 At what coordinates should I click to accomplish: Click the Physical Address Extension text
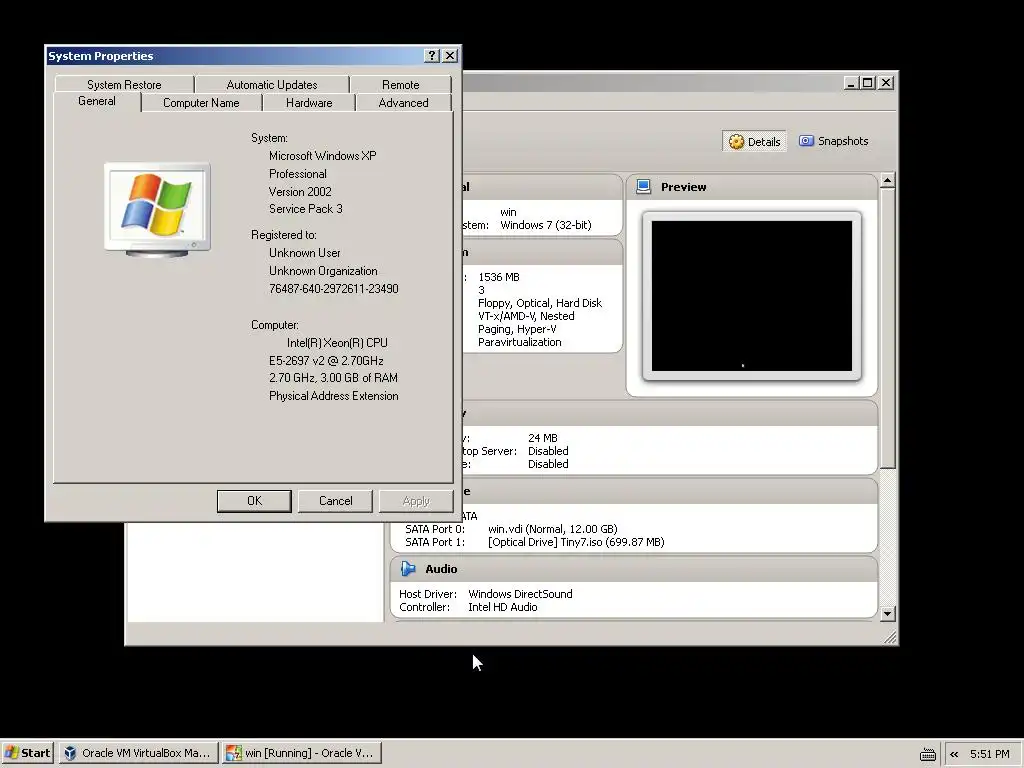(x=334, y=396)
